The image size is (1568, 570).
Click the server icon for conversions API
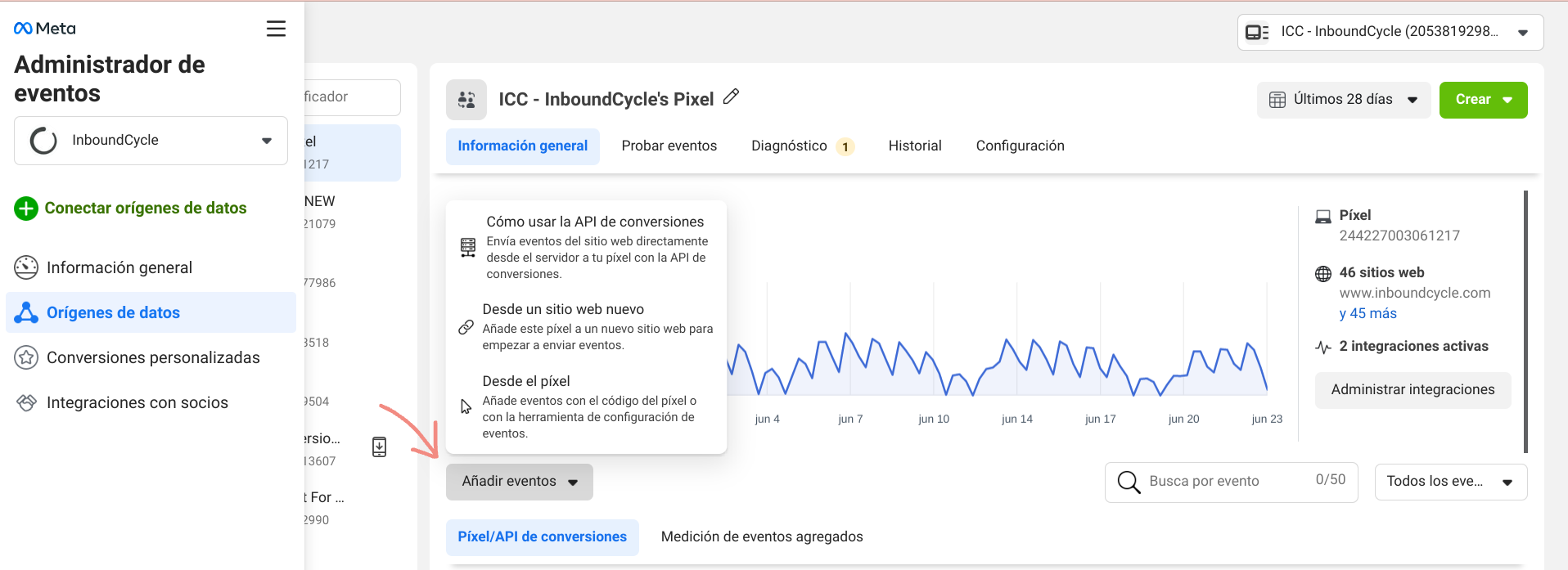[x=468, y=248]
